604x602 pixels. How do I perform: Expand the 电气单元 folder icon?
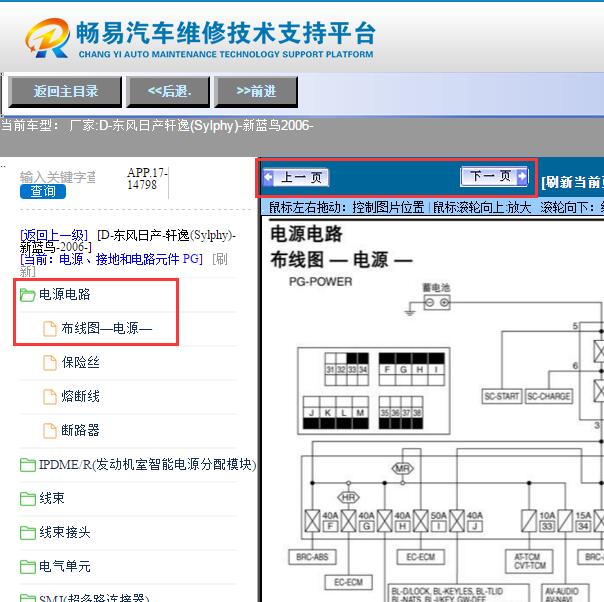point(28,567)
